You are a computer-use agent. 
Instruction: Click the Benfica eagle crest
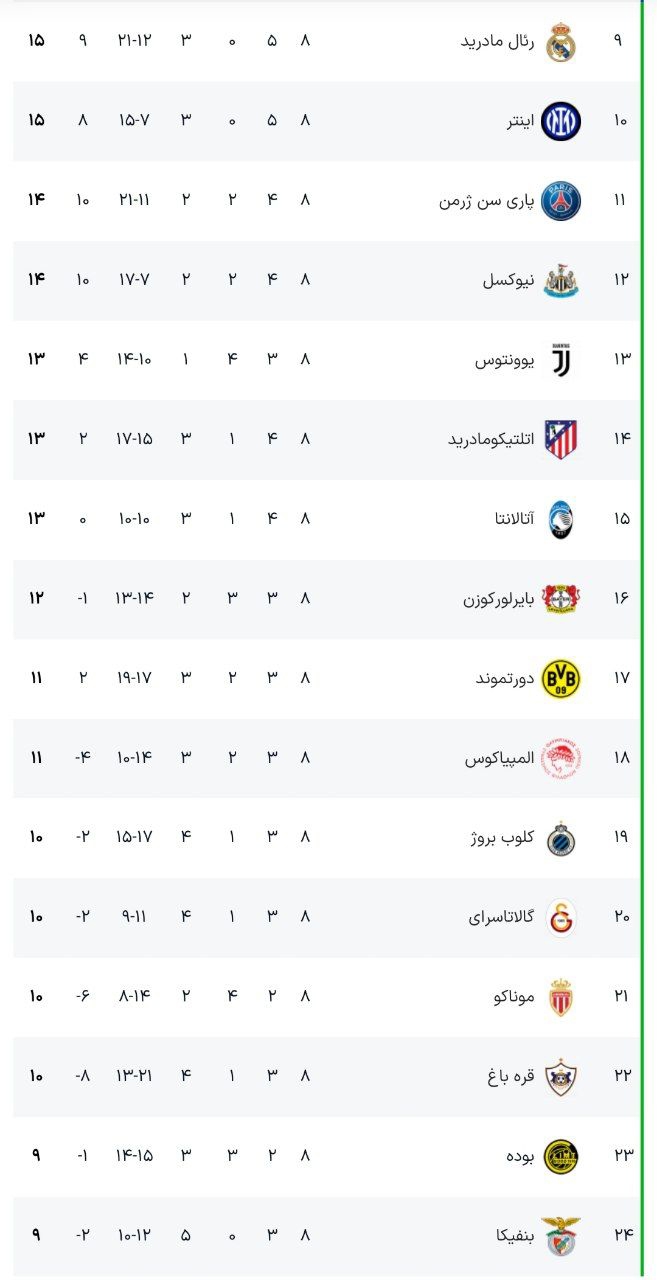561,1236
